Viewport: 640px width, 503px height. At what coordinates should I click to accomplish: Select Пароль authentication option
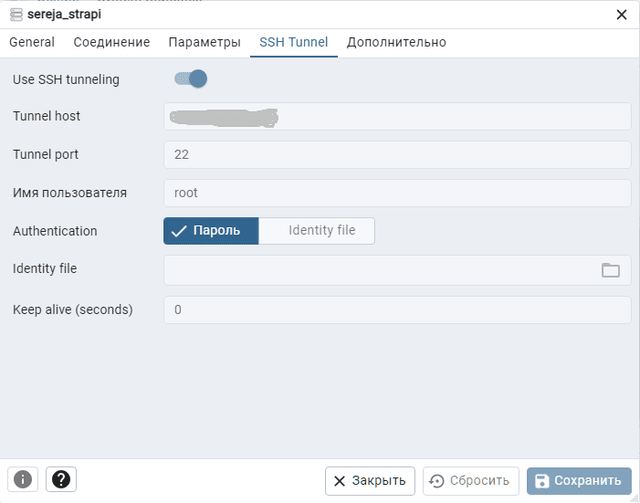click(211, 231)
